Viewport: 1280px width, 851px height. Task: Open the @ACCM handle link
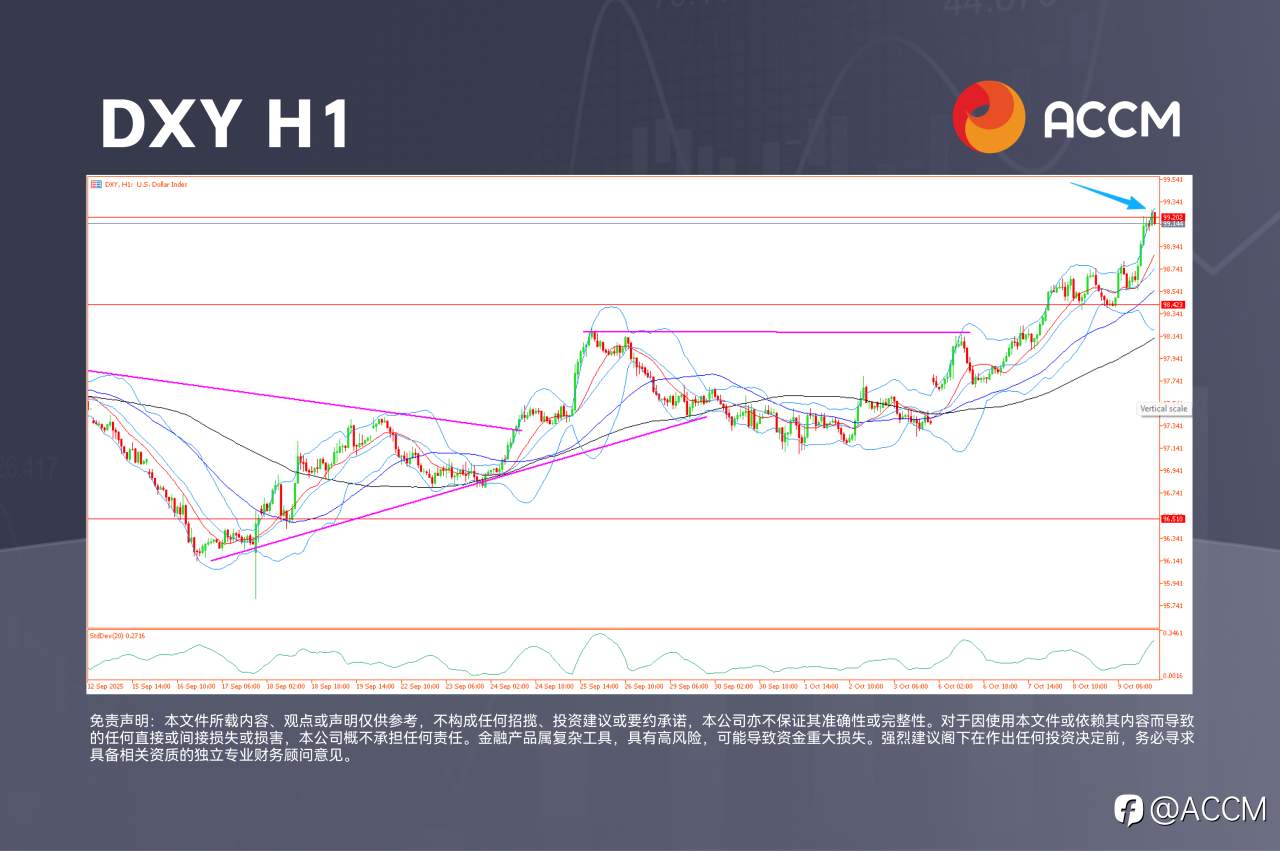pos(1208,809)
